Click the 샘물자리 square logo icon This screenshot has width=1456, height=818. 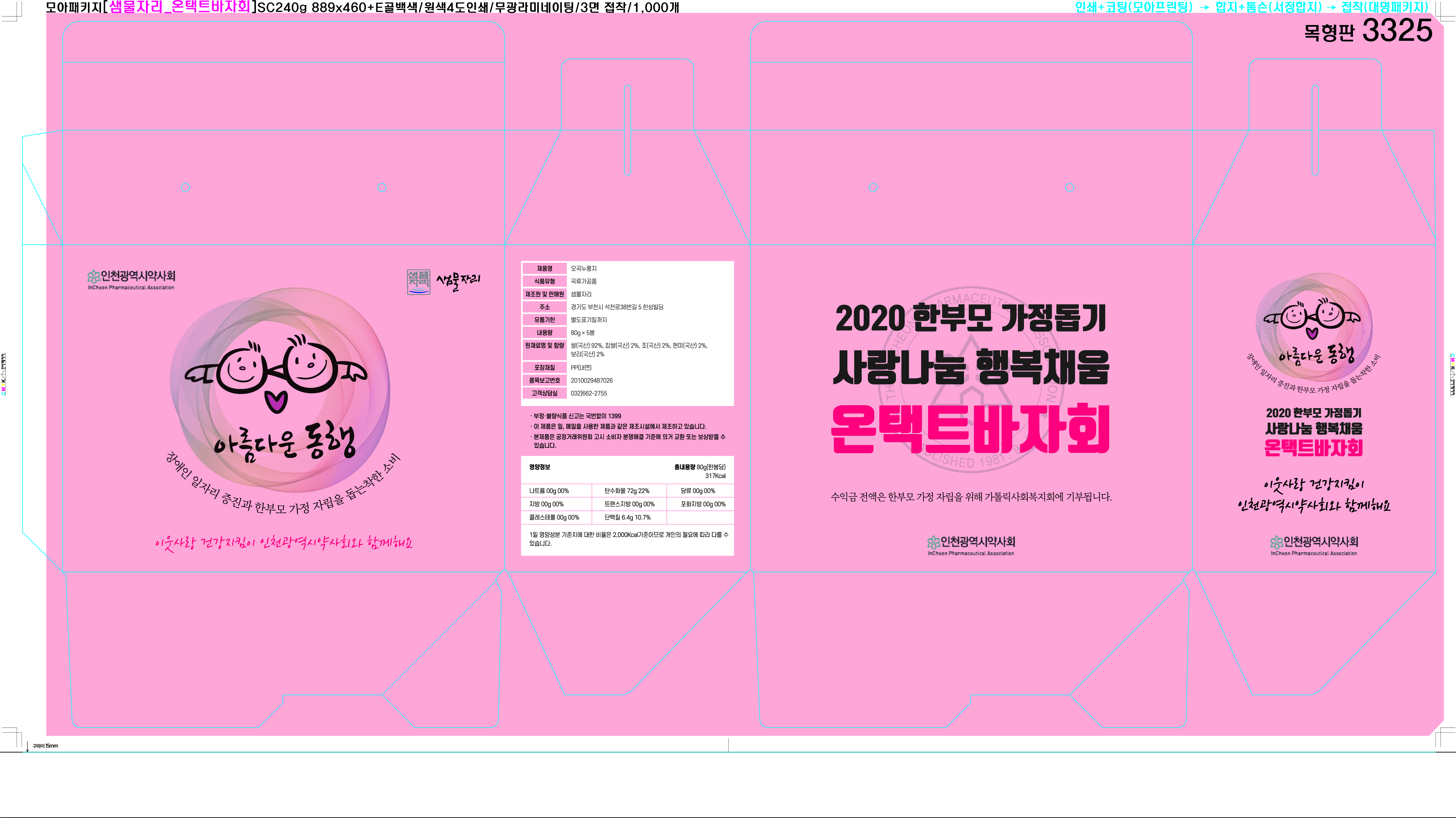coord(418,282)
